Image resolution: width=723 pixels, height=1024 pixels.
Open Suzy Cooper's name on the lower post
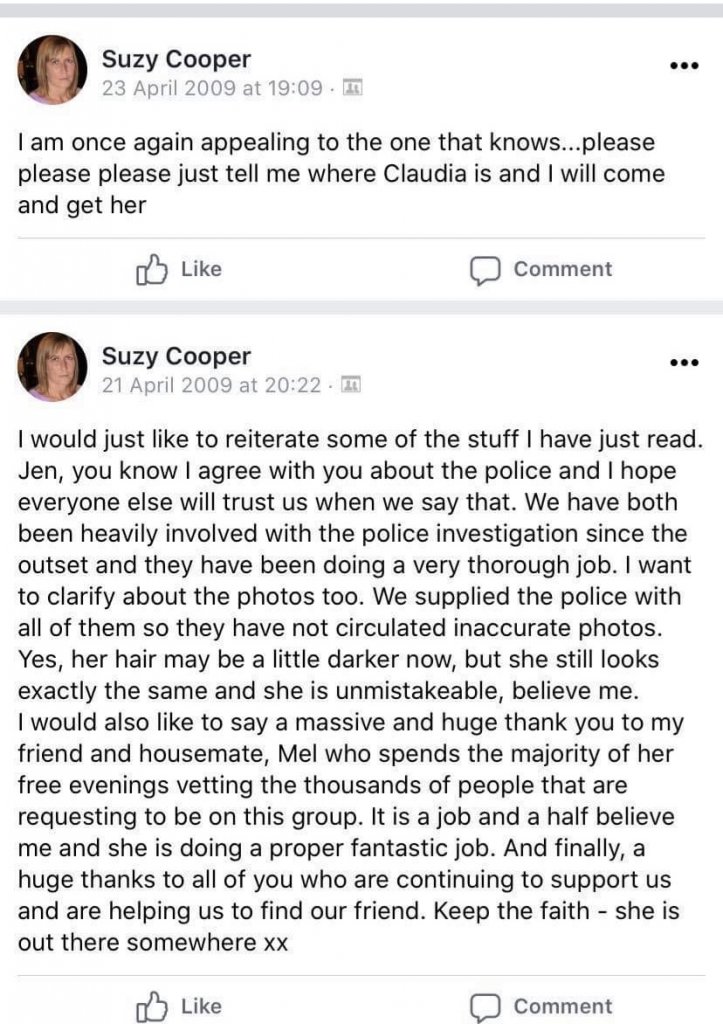pyautogui.click(x=176, y=356)
